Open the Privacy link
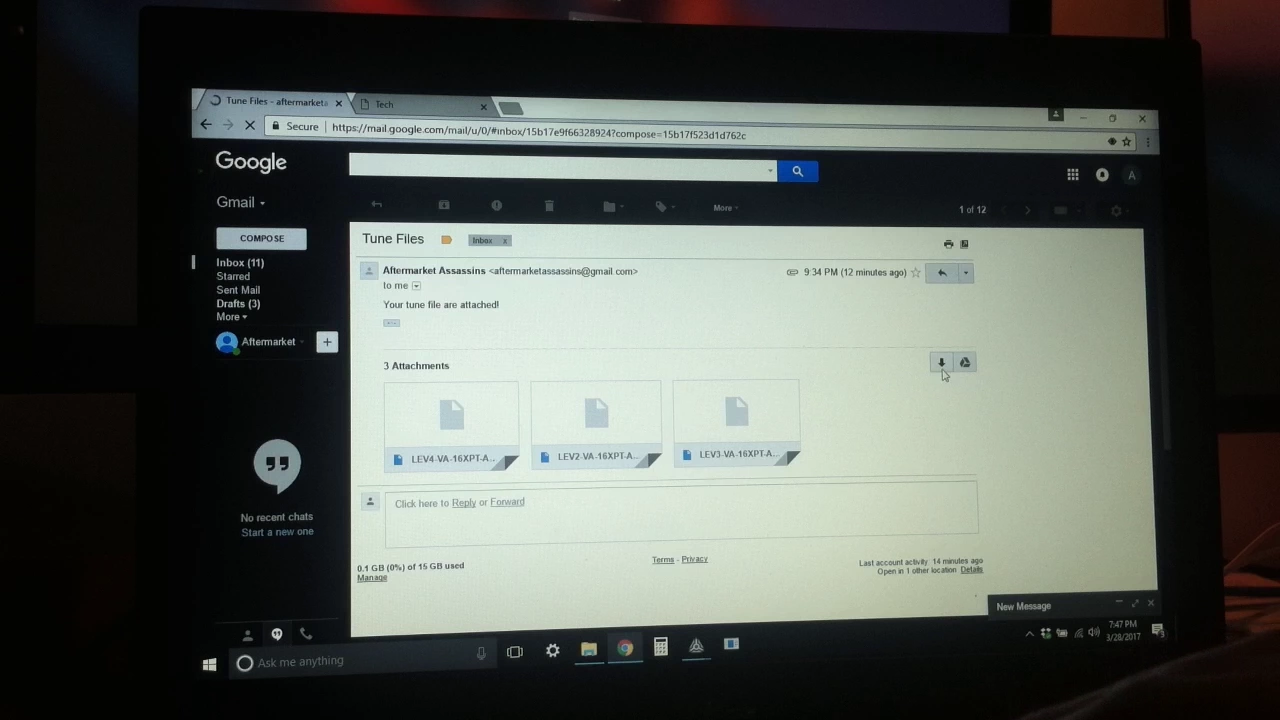Viewport: 1280px width, 720px height. tap(694, 559)
